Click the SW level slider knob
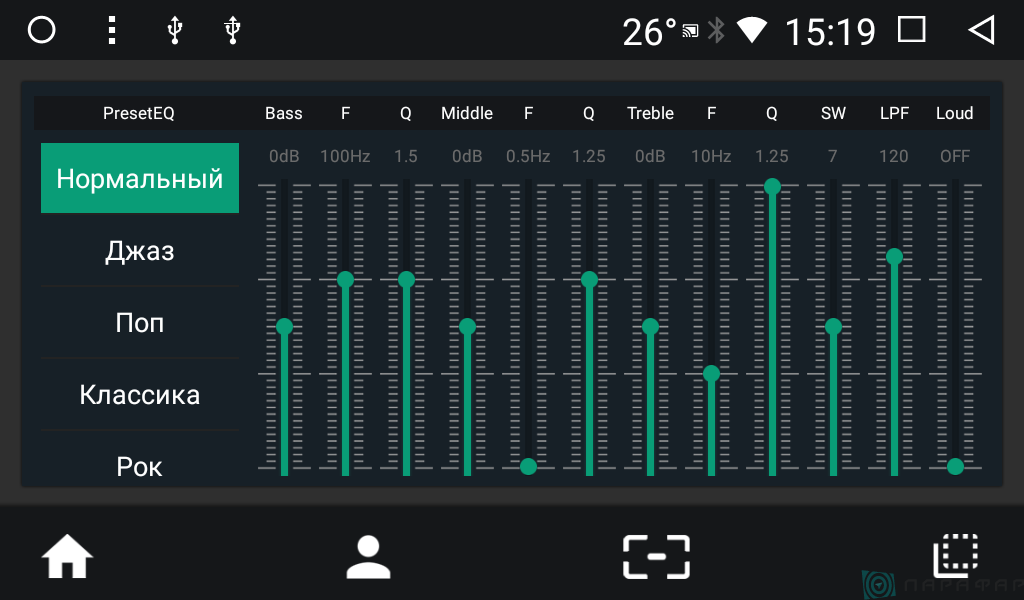 point(833,326)
